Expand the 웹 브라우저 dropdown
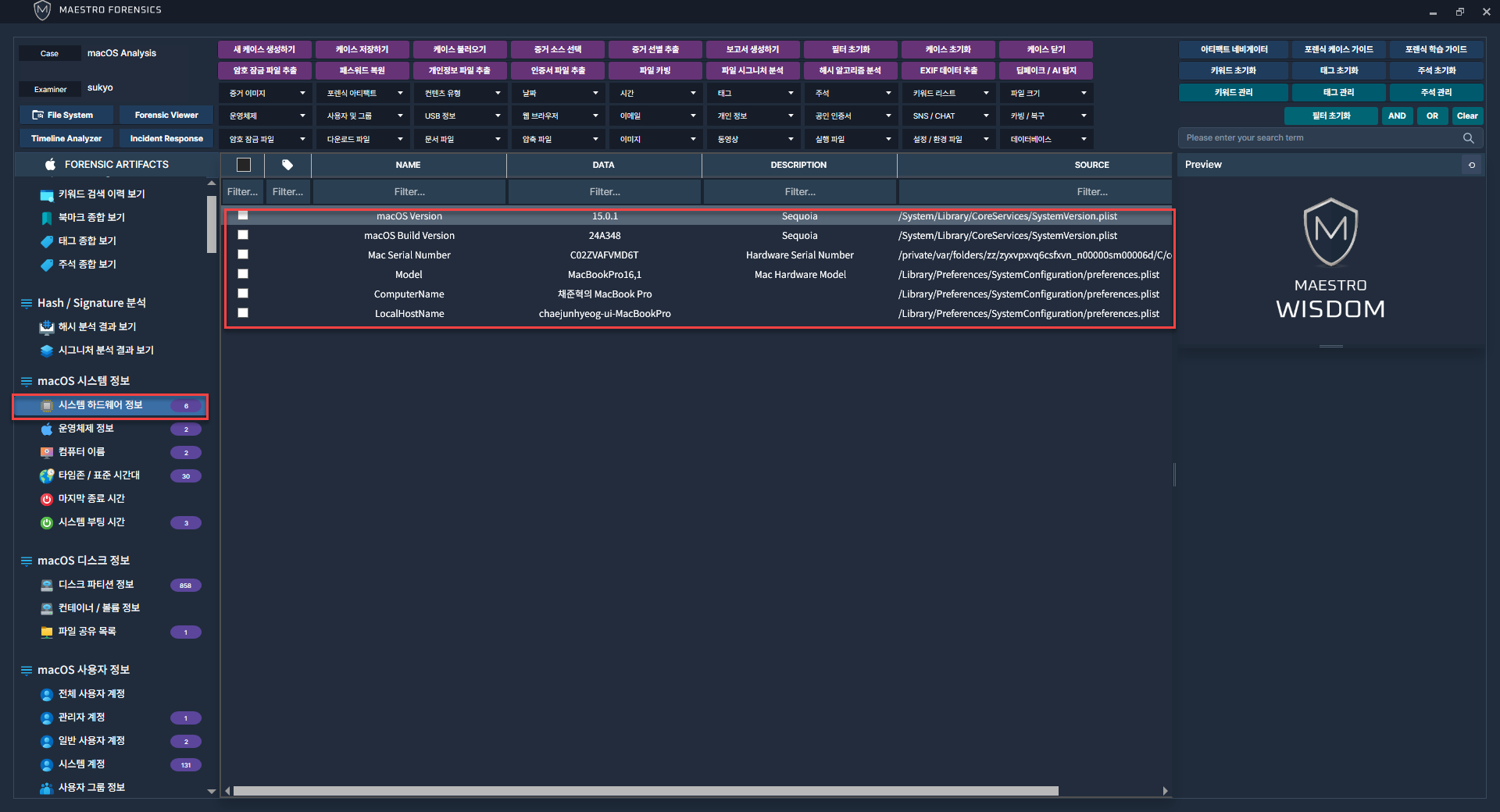The image size is (1500, 812). (x=559, y=116)
